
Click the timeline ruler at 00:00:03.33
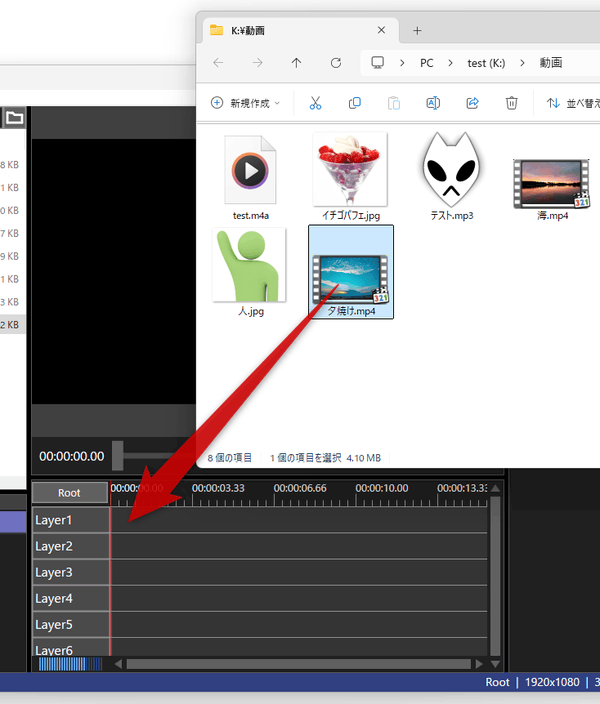[218, 488]
